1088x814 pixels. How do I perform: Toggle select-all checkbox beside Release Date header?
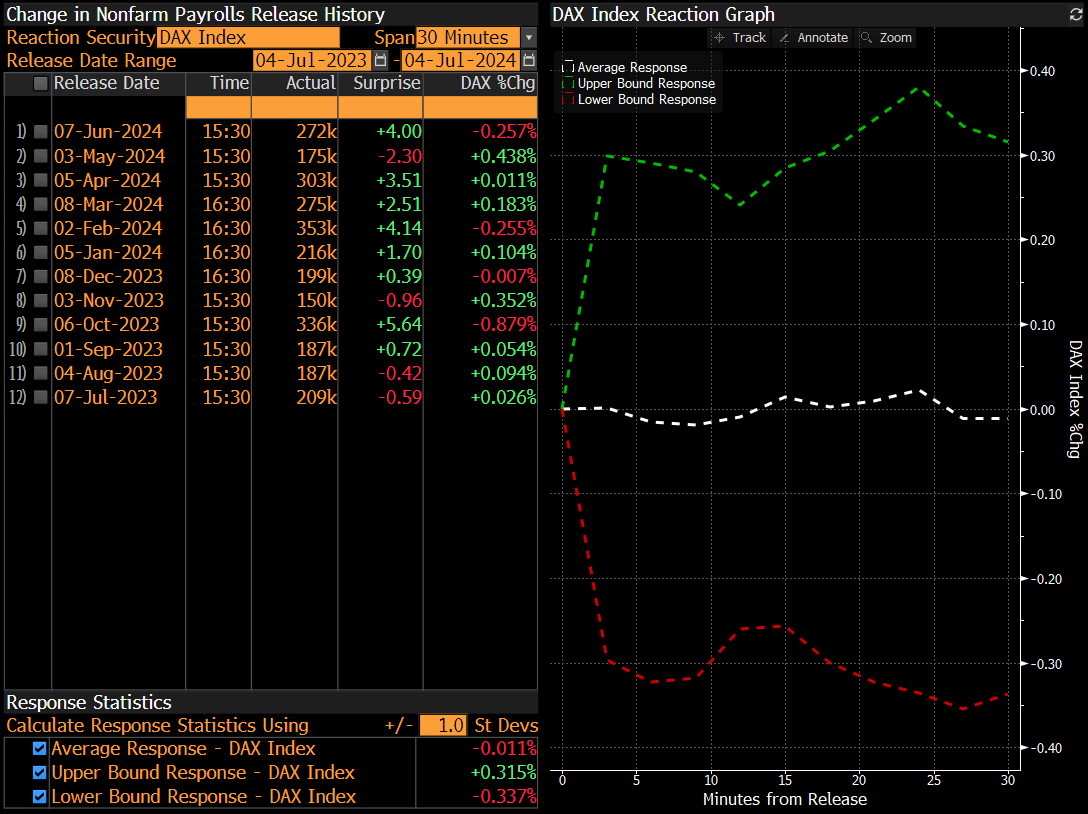click(41, 83)
